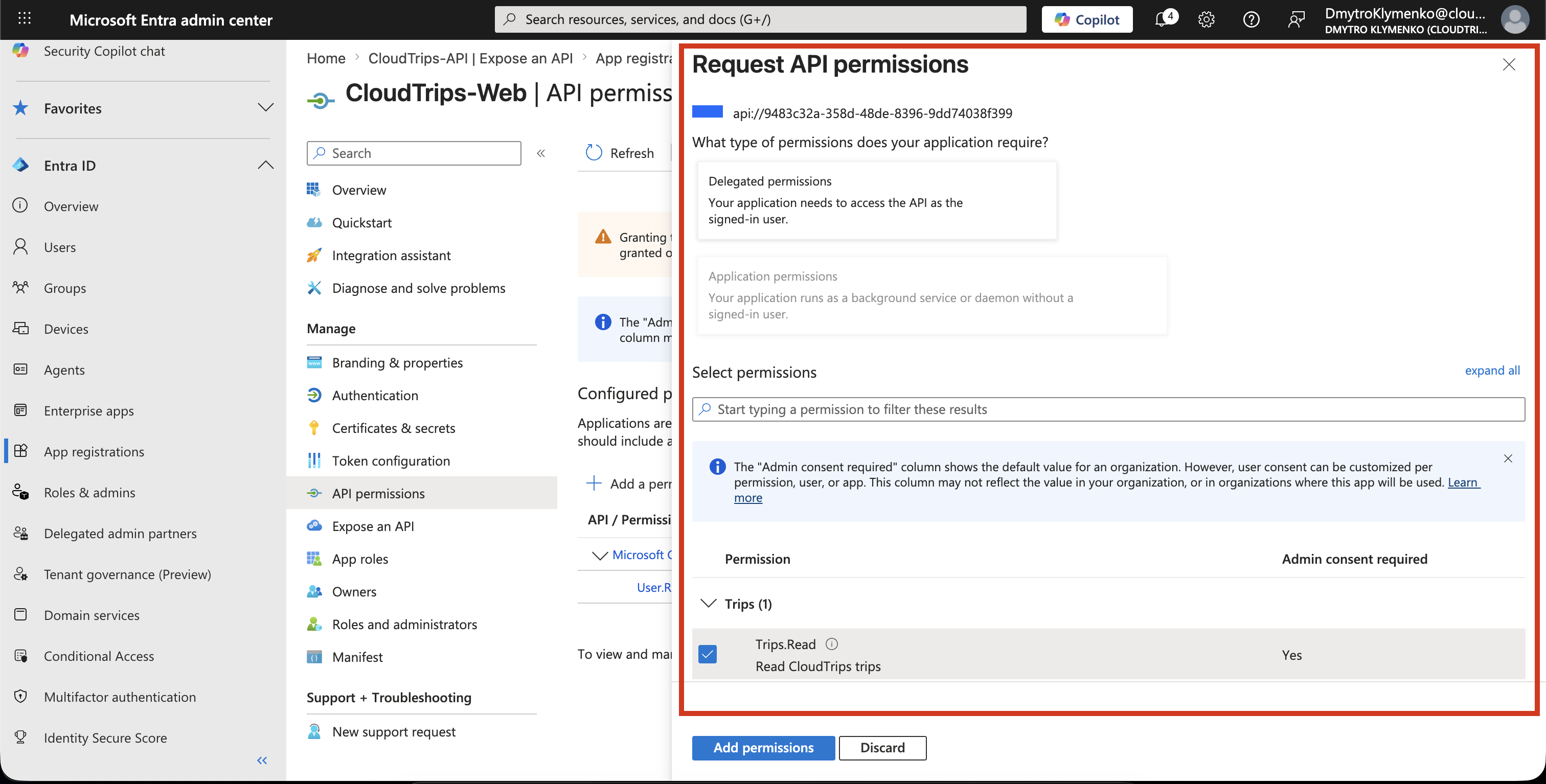
Task: Open Certificates & secrets
Action: click(394, 428)
